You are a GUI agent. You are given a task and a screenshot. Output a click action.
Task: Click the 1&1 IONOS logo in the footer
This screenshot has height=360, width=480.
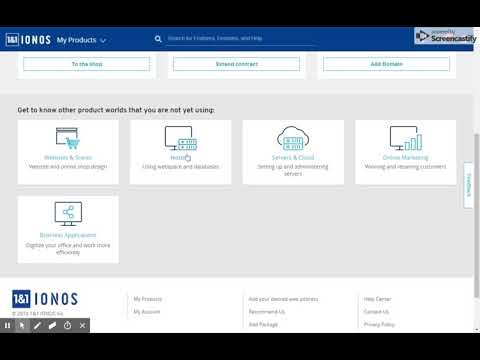click(x=45, y=299)
